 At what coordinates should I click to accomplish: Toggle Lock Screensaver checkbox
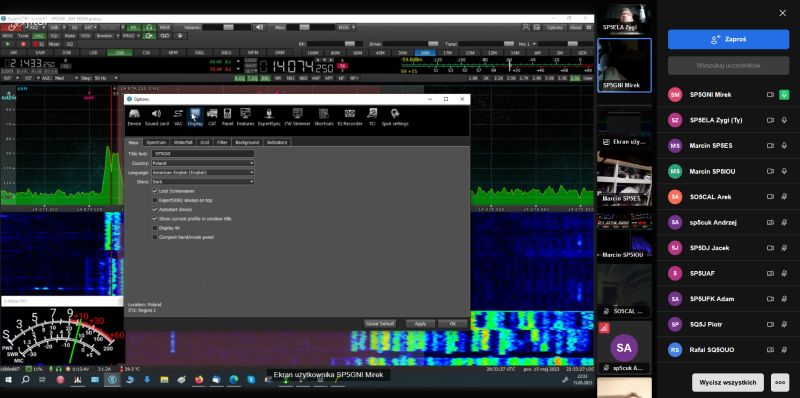pyautogui.click(x=155, y=191)
